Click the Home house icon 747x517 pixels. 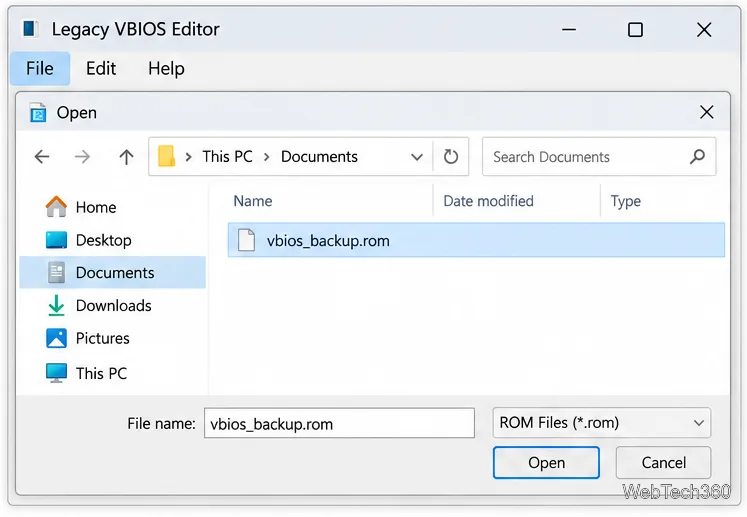[56, 207]
